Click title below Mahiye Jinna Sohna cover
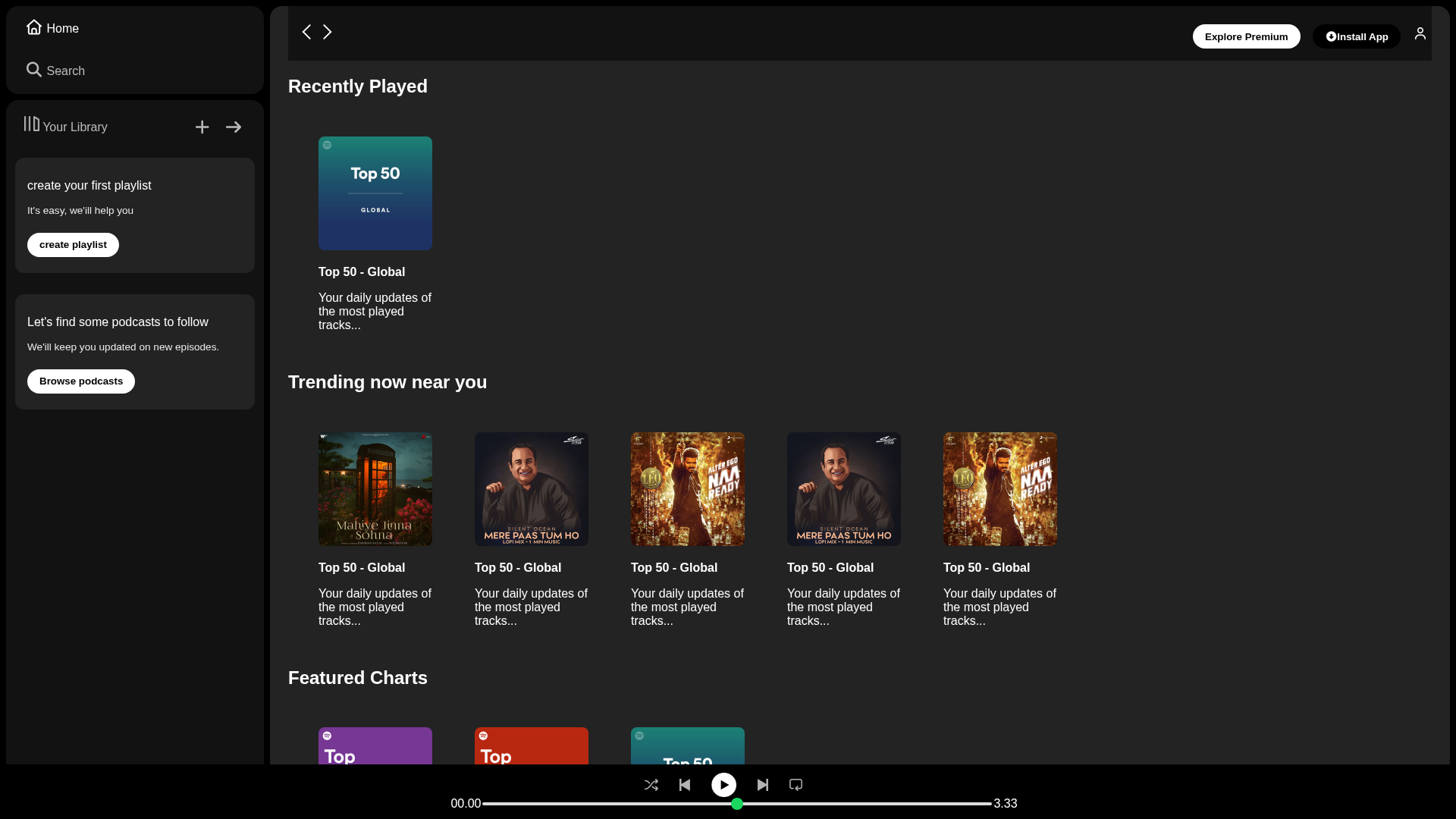This screenshot has height=819, width=1456. click(x=362, y=568)
